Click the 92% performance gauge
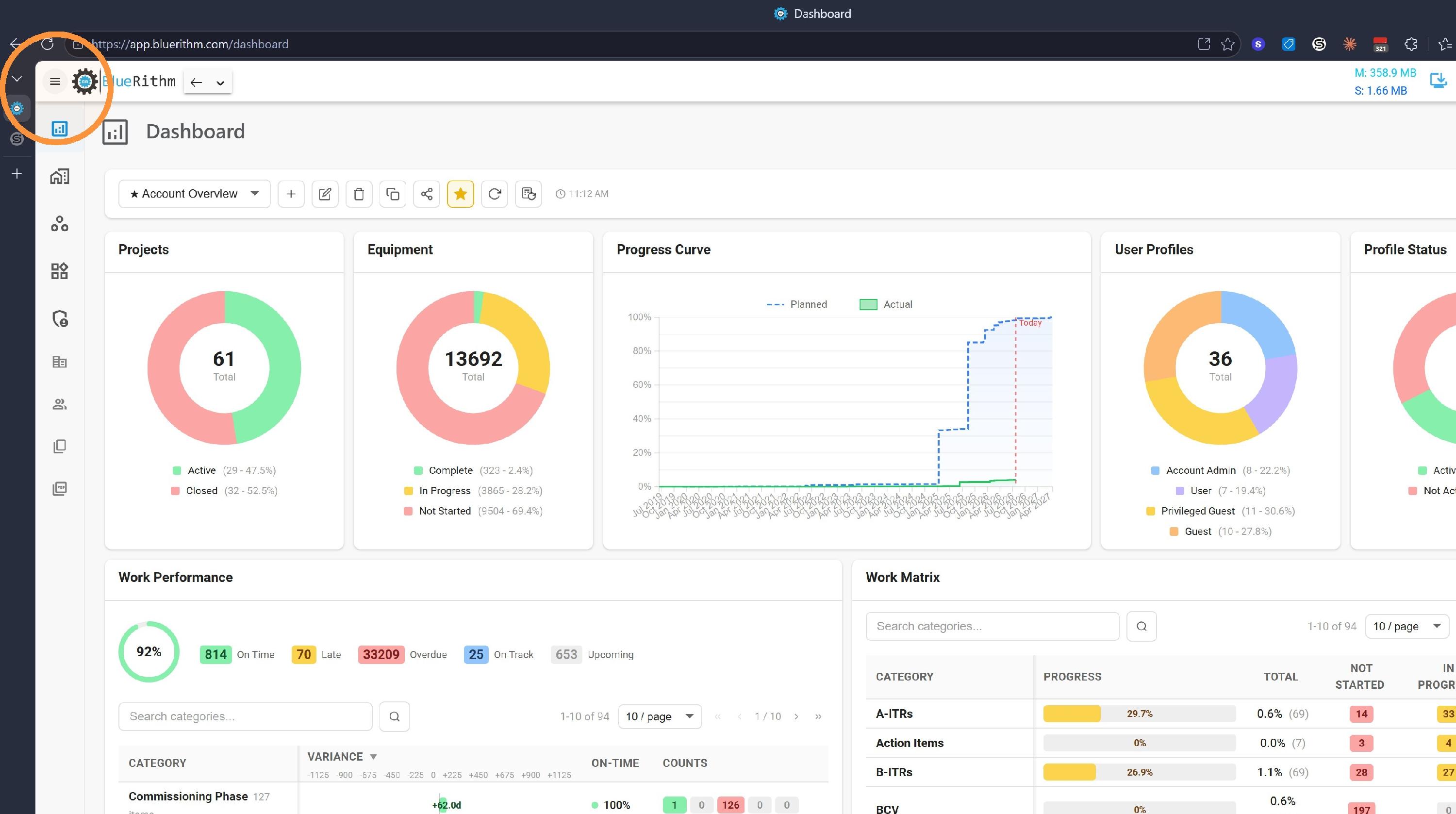The height and width of the screenshot is (814, 1456). click(x=149, y=652)
